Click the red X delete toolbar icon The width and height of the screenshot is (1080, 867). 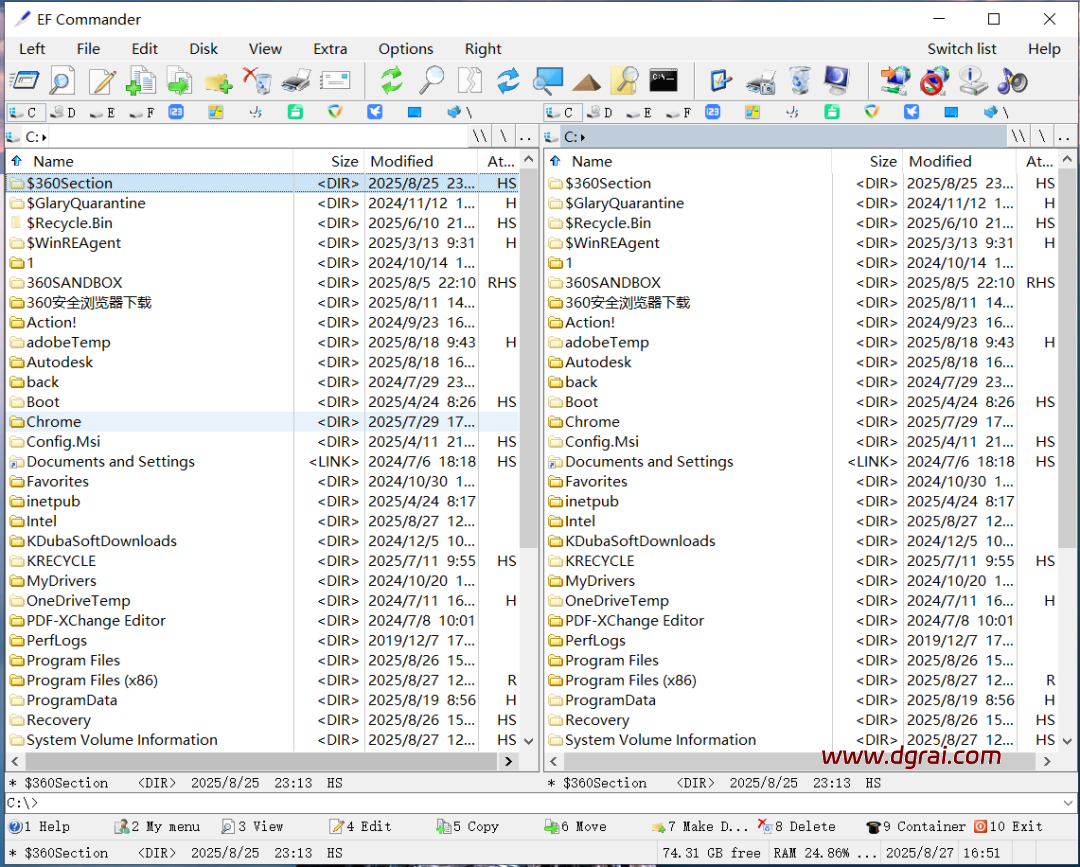click(x=257, y=81)
